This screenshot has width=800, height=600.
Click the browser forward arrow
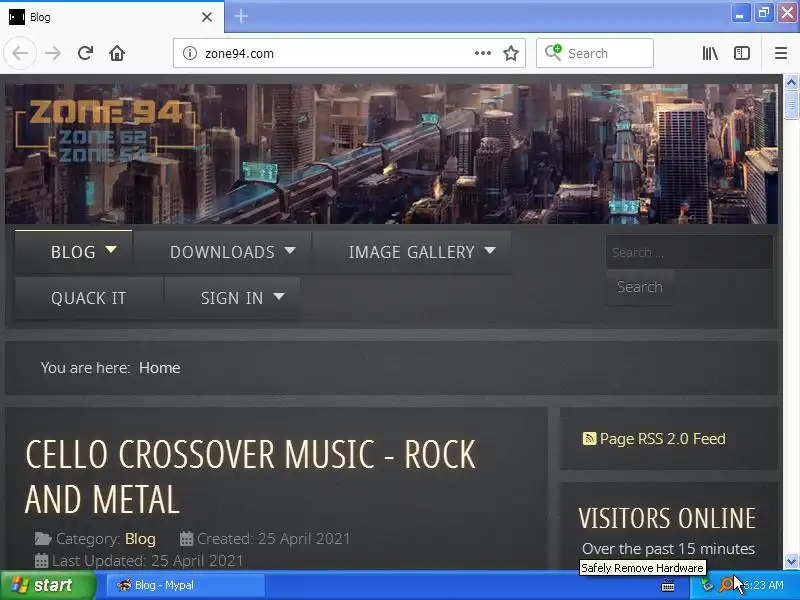pos(53,53)
